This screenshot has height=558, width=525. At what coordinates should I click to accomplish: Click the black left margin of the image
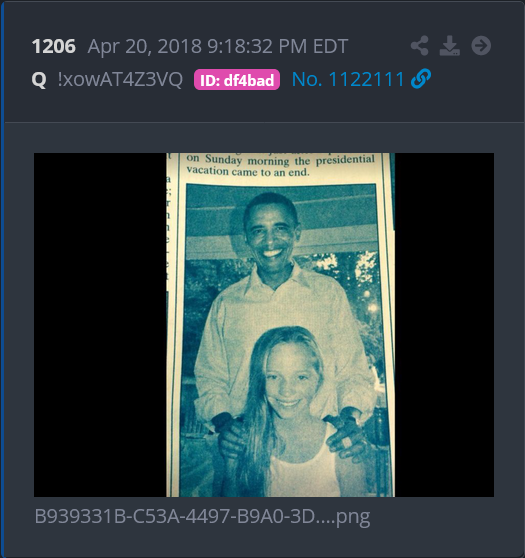click(x=100, y=325)
